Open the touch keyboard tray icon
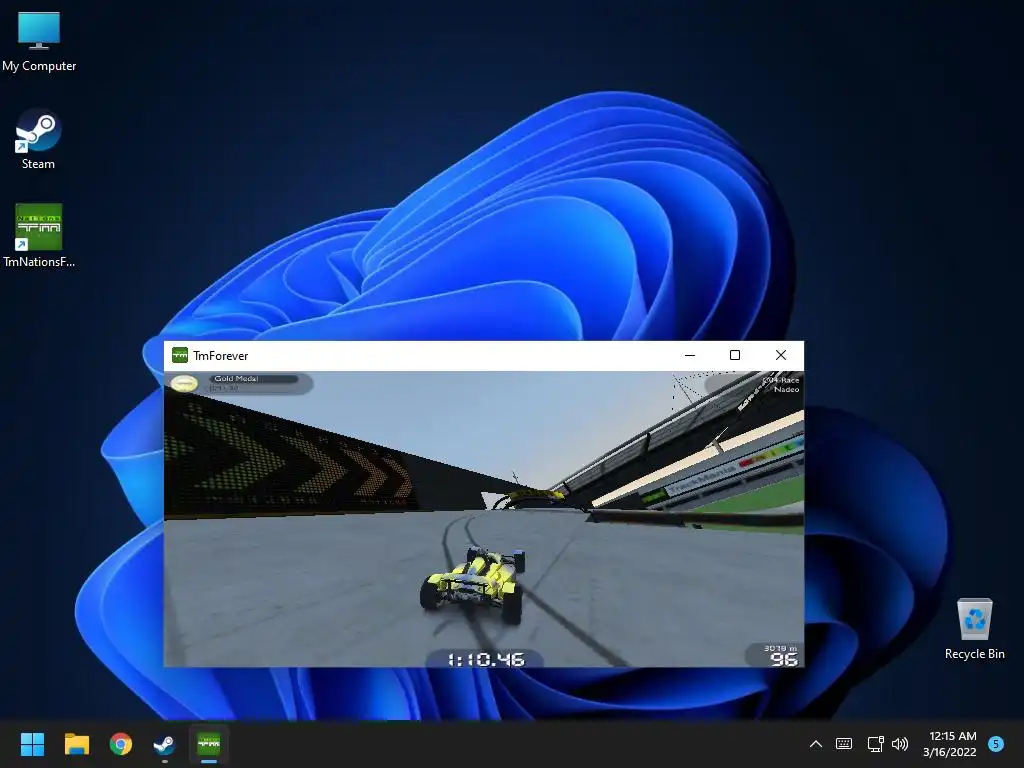This screenshot has width=1024, height=768. pos(844,744)
